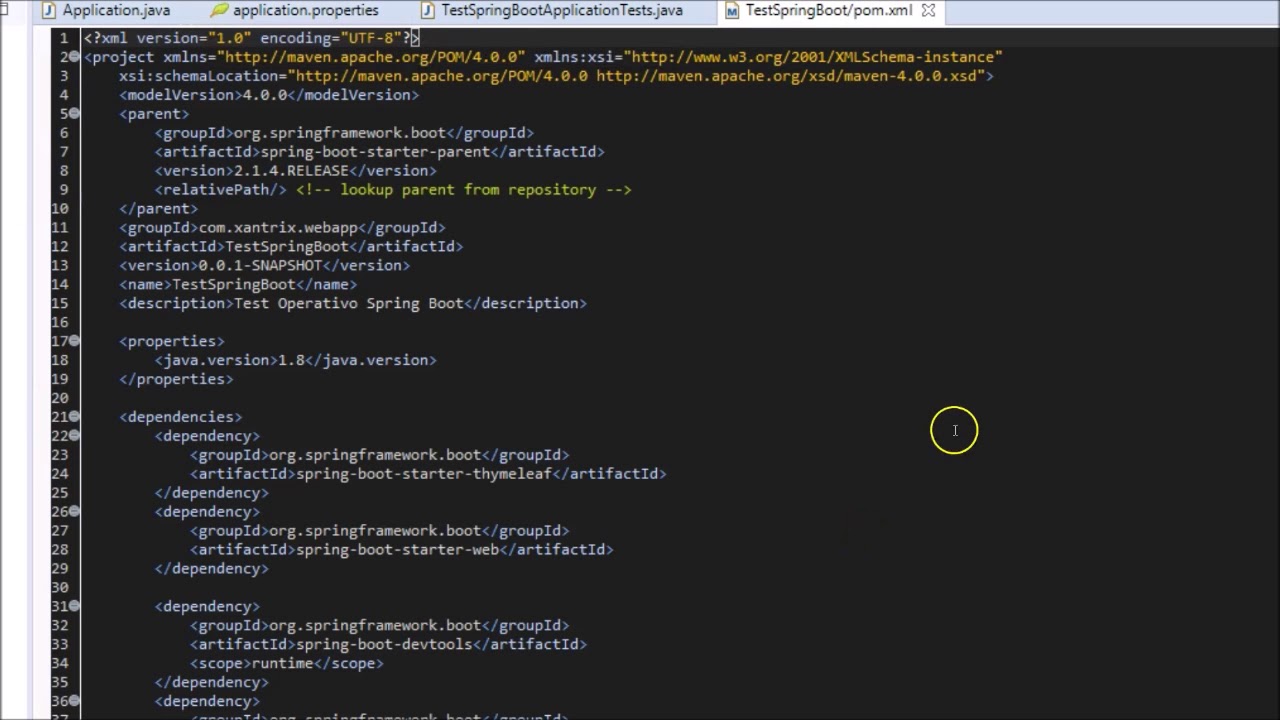Click line number 30 in the gutter
The image size is (1280, 720).
[x=60, y=588]
